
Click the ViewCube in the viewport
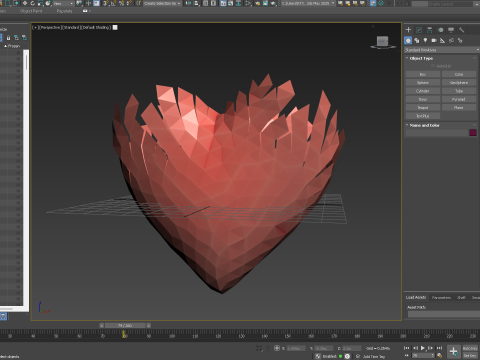pos(383,42)
